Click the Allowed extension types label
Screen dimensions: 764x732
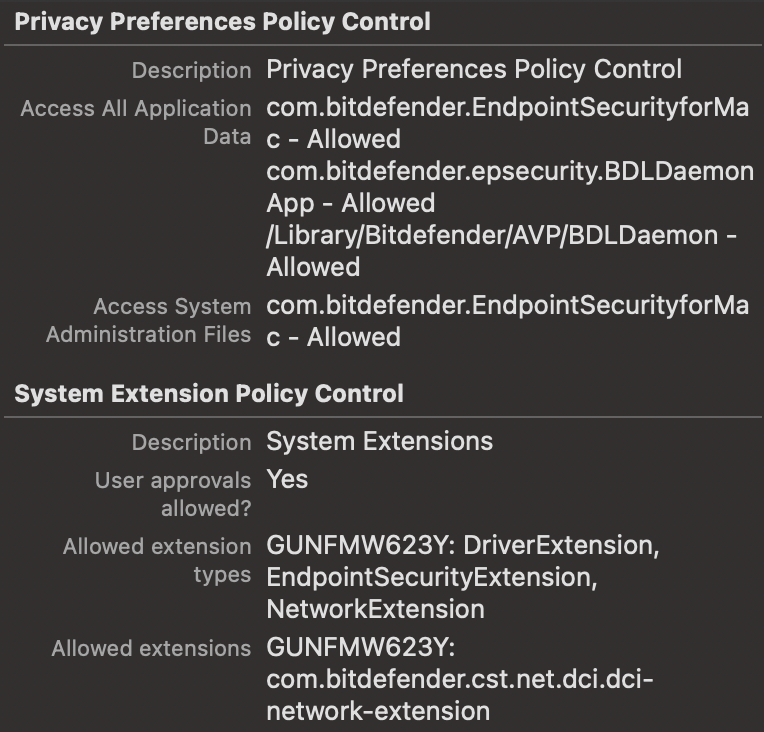[157, 560]
